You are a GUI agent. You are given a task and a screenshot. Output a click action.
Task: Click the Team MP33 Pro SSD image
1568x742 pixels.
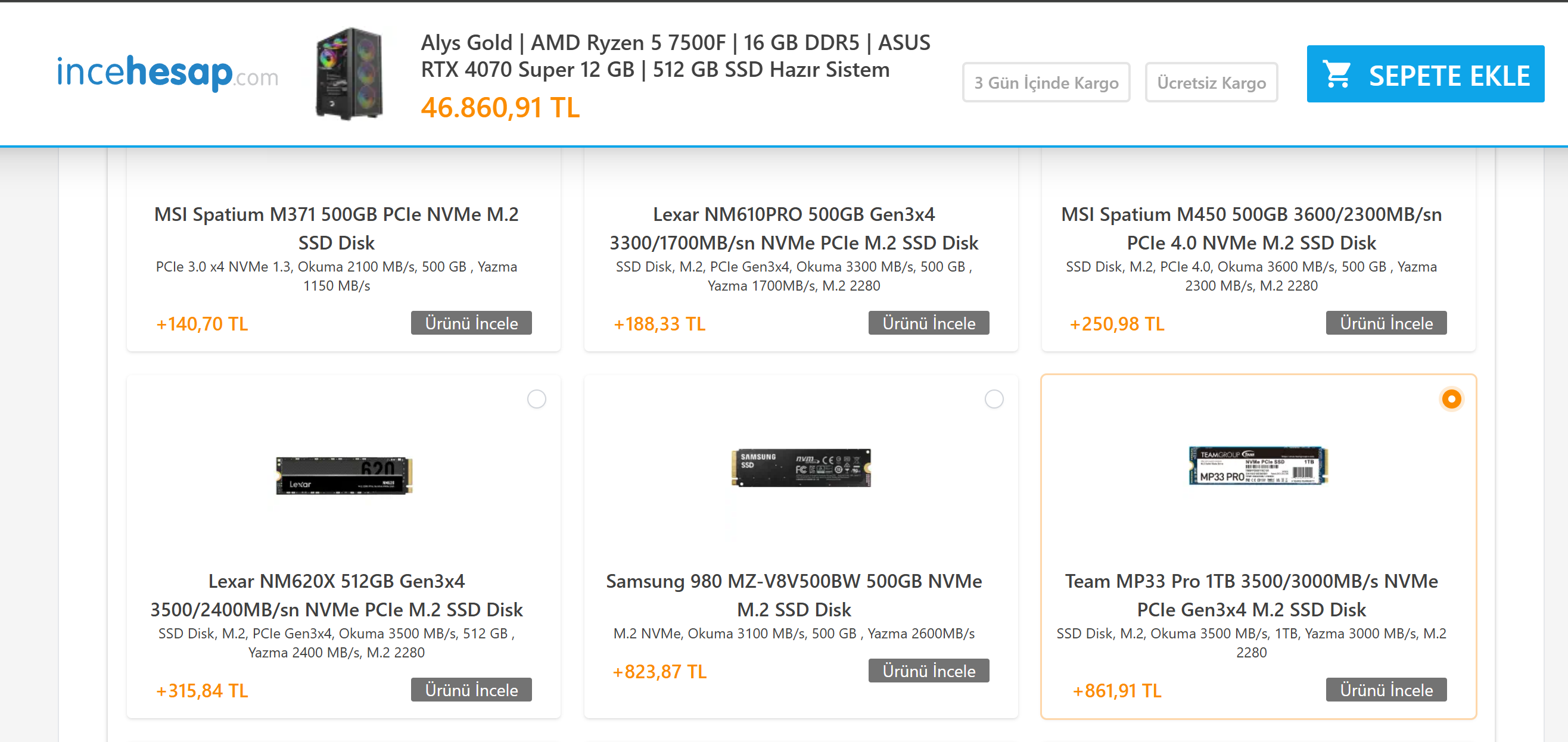coord(1258,466)
